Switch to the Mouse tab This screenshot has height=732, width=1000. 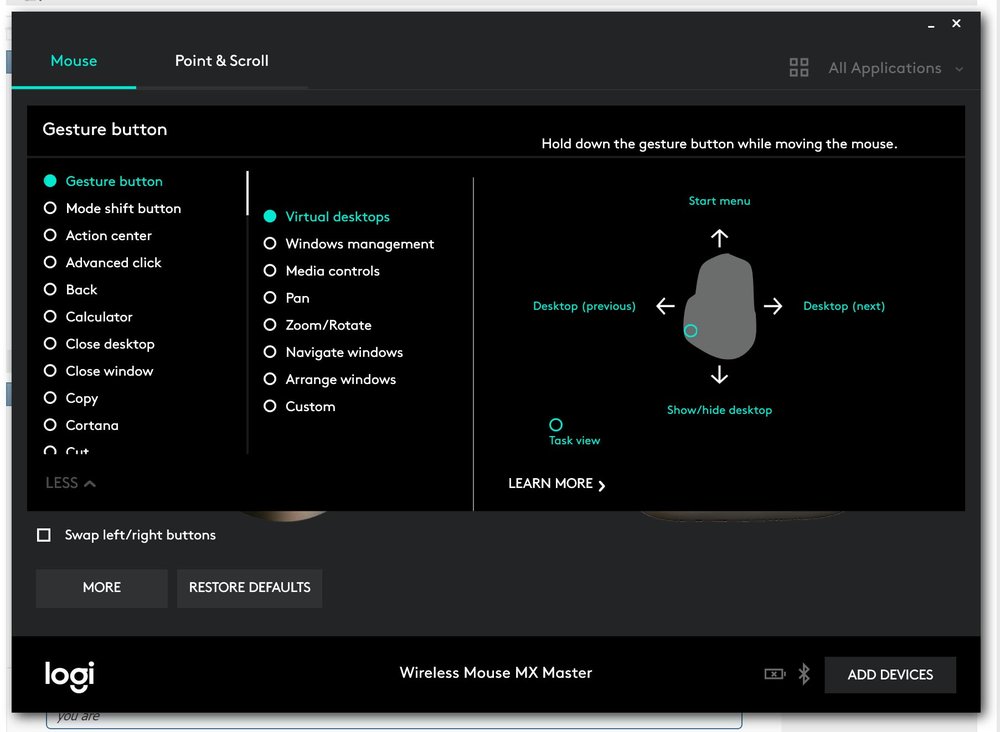[74, 61]
